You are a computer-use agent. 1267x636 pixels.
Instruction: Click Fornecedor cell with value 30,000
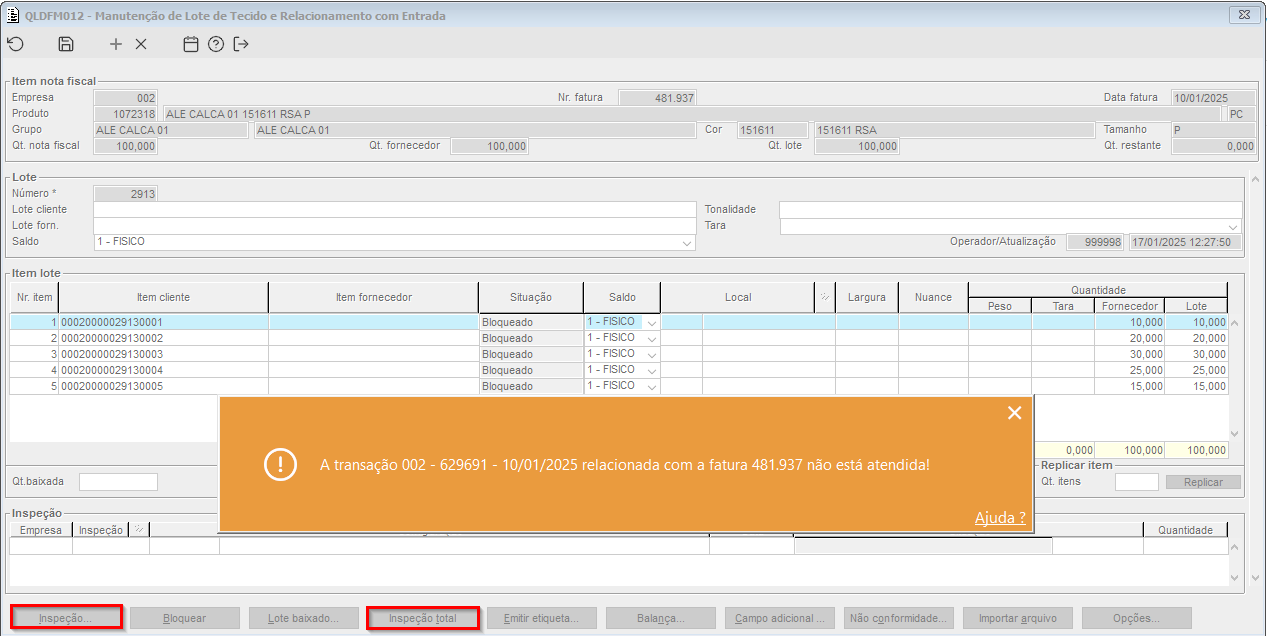coord(1129,355)
